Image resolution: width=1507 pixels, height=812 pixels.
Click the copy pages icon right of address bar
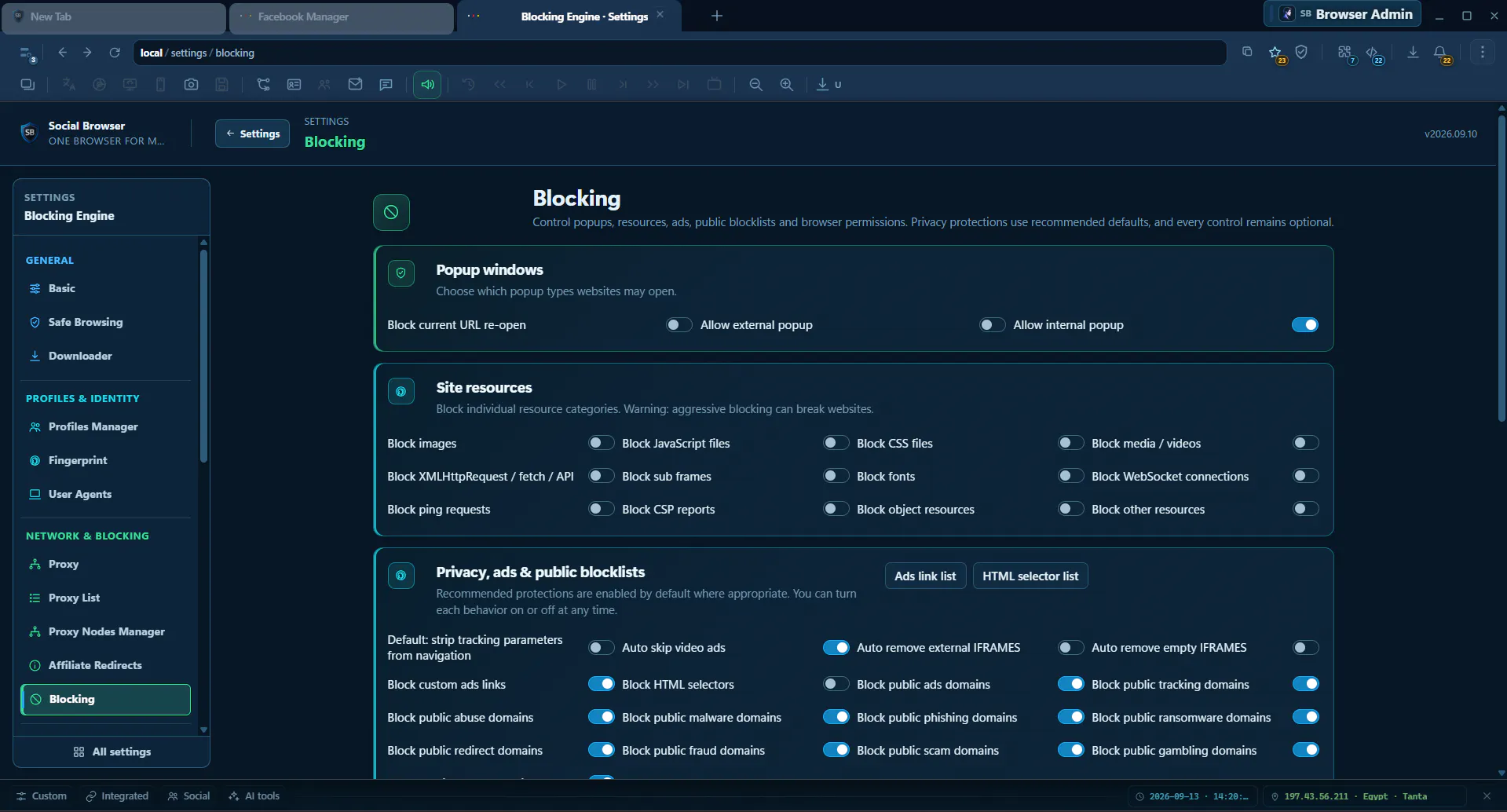1247,53
